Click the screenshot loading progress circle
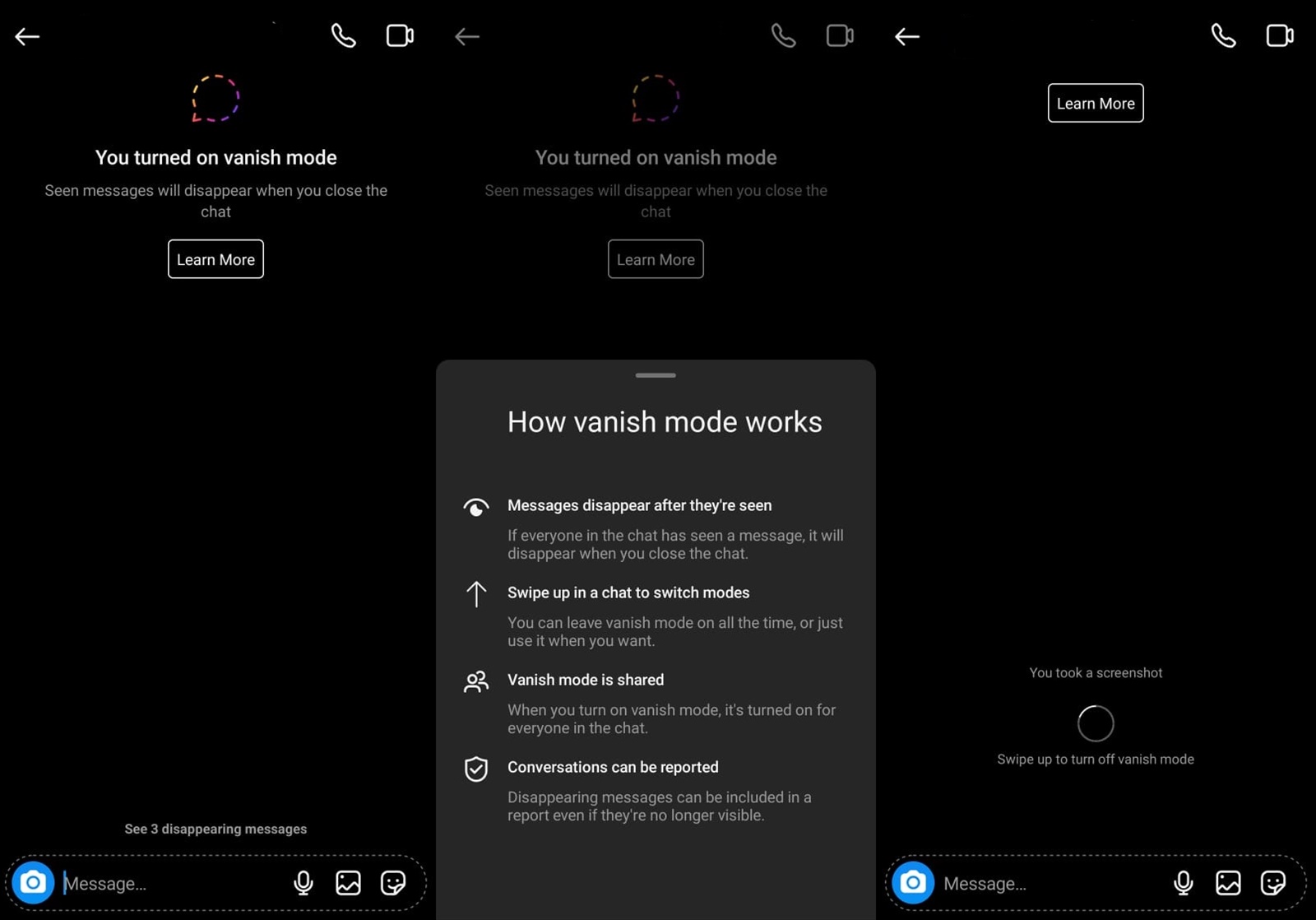 1095,723
